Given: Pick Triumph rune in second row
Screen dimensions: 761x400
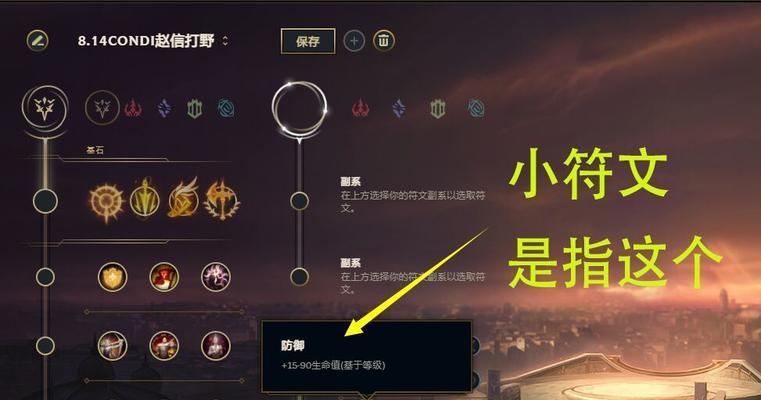Looking at the screenshot, I should tap(164, 277).
